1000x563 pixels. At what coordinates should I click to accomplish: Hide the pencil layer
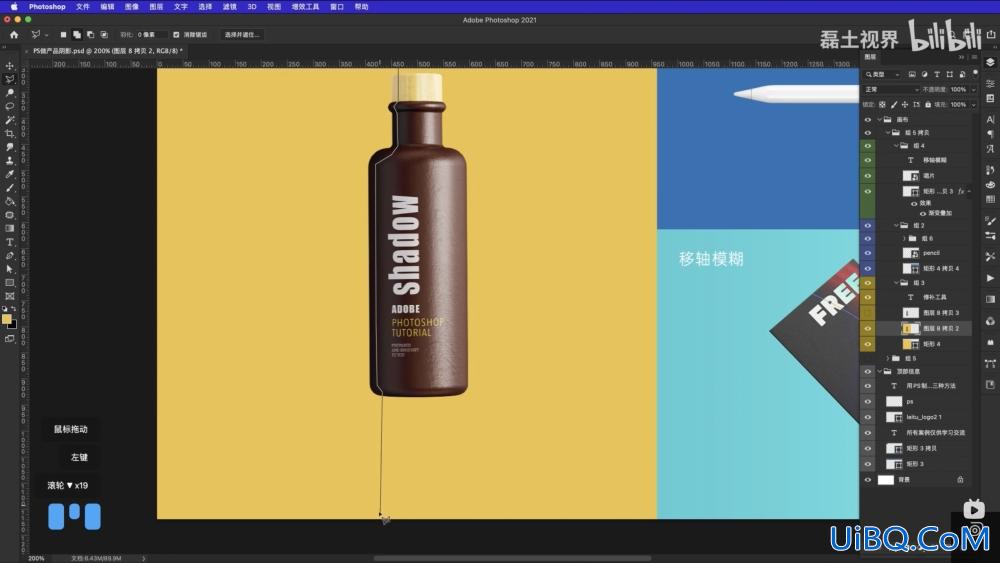tap(867, 253)
